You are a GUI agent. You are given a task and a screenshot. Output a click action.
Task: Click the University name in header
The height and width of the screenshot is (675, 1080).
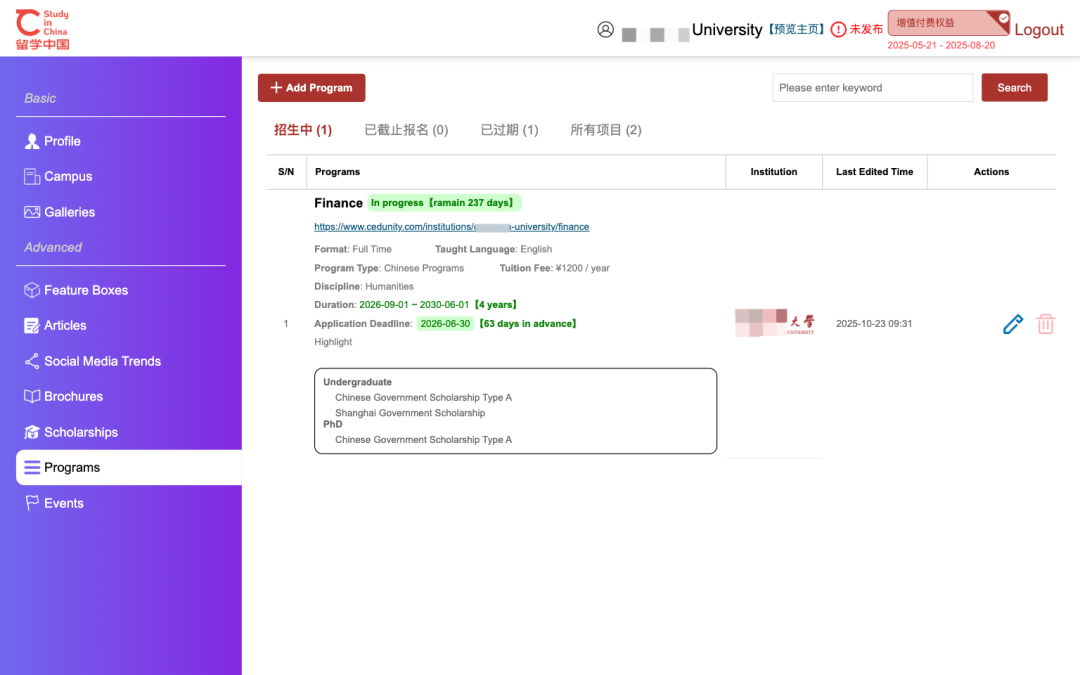tap(727, 30)
